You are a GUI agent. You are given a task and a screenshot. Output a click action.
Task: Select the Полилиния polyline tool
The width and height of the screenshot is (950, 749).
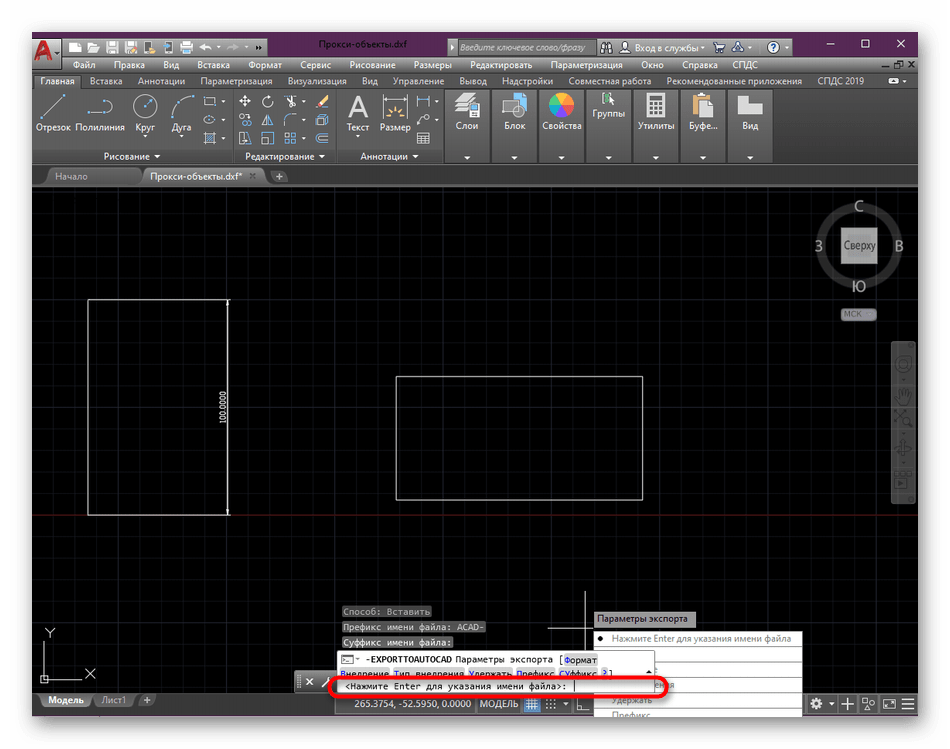[99, 112]
